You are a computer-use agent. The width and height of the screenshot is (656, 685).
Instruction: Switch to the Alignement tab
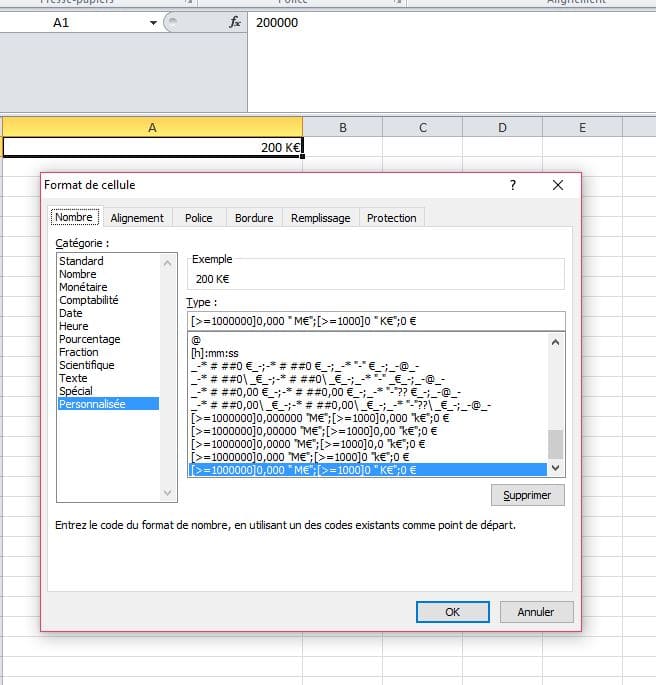[x=137, y=218]
